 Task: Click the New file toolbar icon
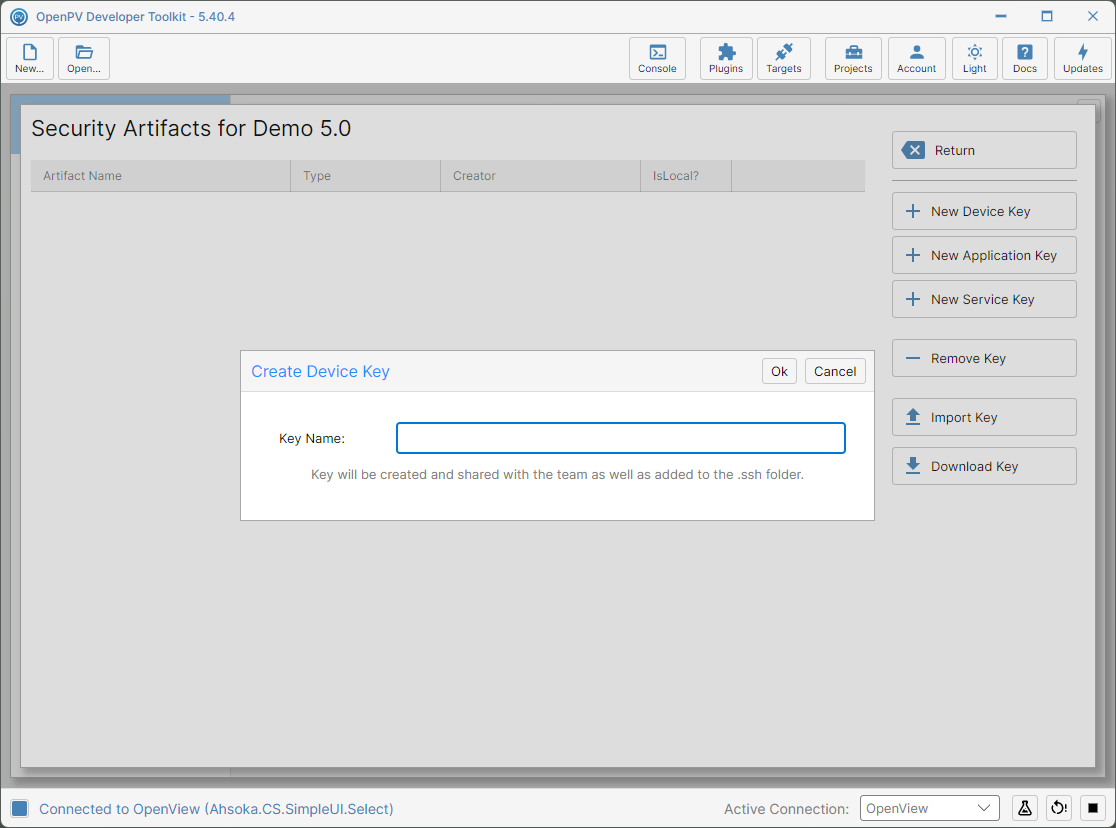(30, 58)
